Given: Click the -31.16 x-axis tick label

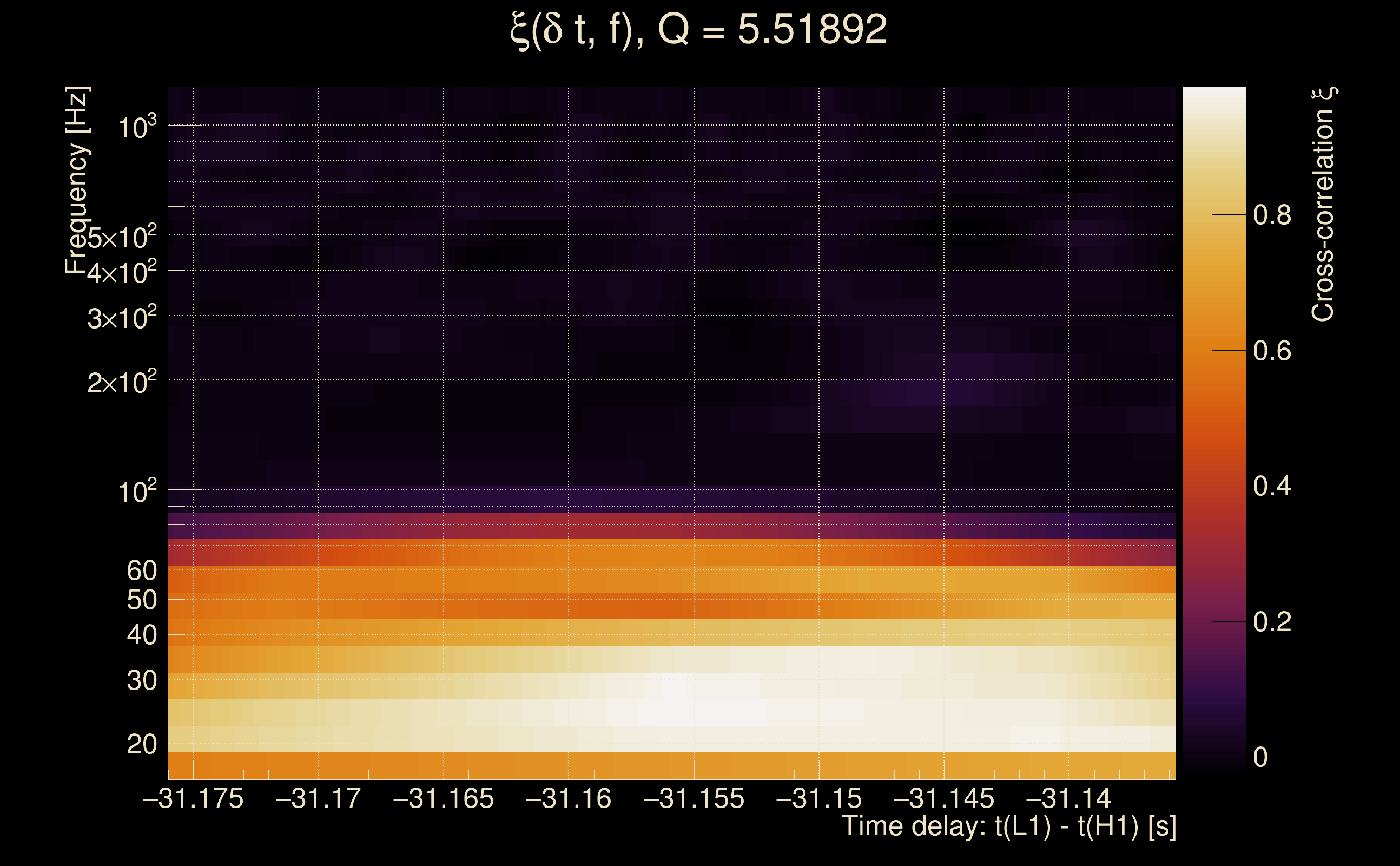Looking at the screenshot, I should [x=569, y=798].
